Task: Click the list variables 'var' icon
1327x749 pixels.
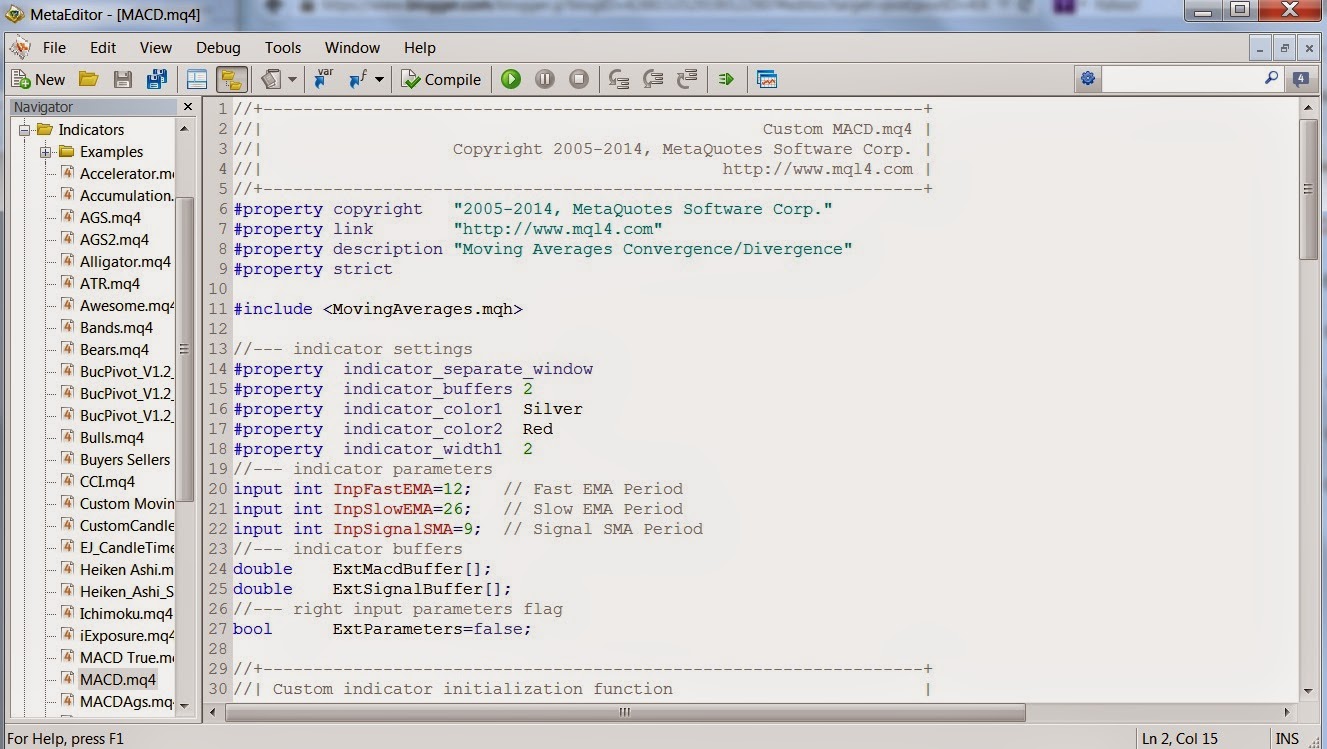Action: (324, 79)
